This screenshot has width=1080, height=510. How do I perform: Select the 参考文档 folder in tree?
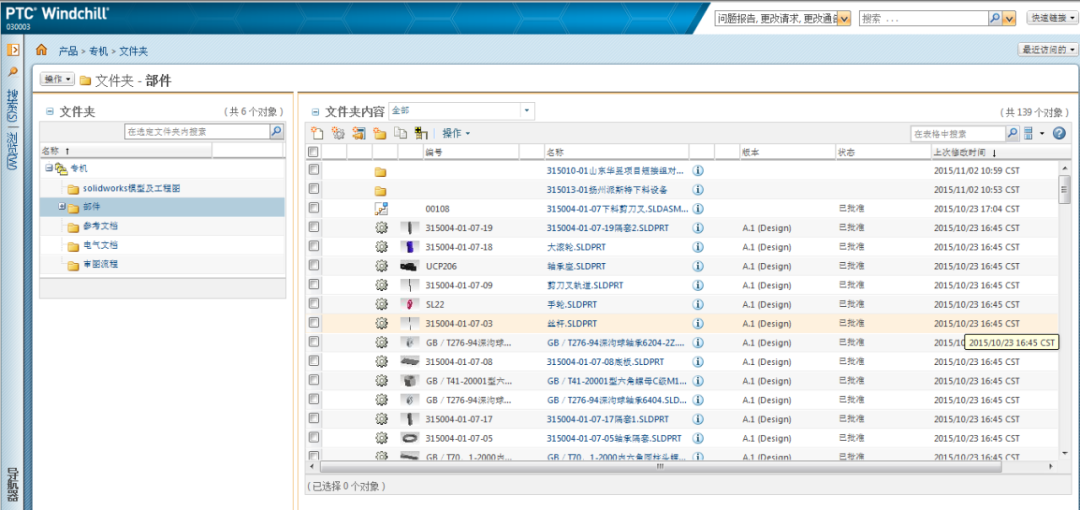[x=100, y=226]
